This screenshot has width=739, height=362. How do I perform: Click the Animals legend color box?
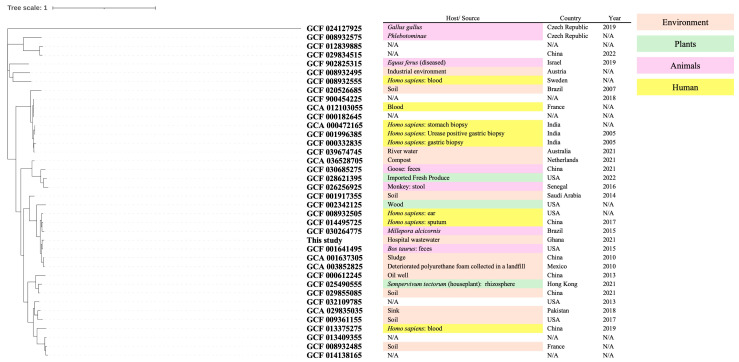[685, 66]
